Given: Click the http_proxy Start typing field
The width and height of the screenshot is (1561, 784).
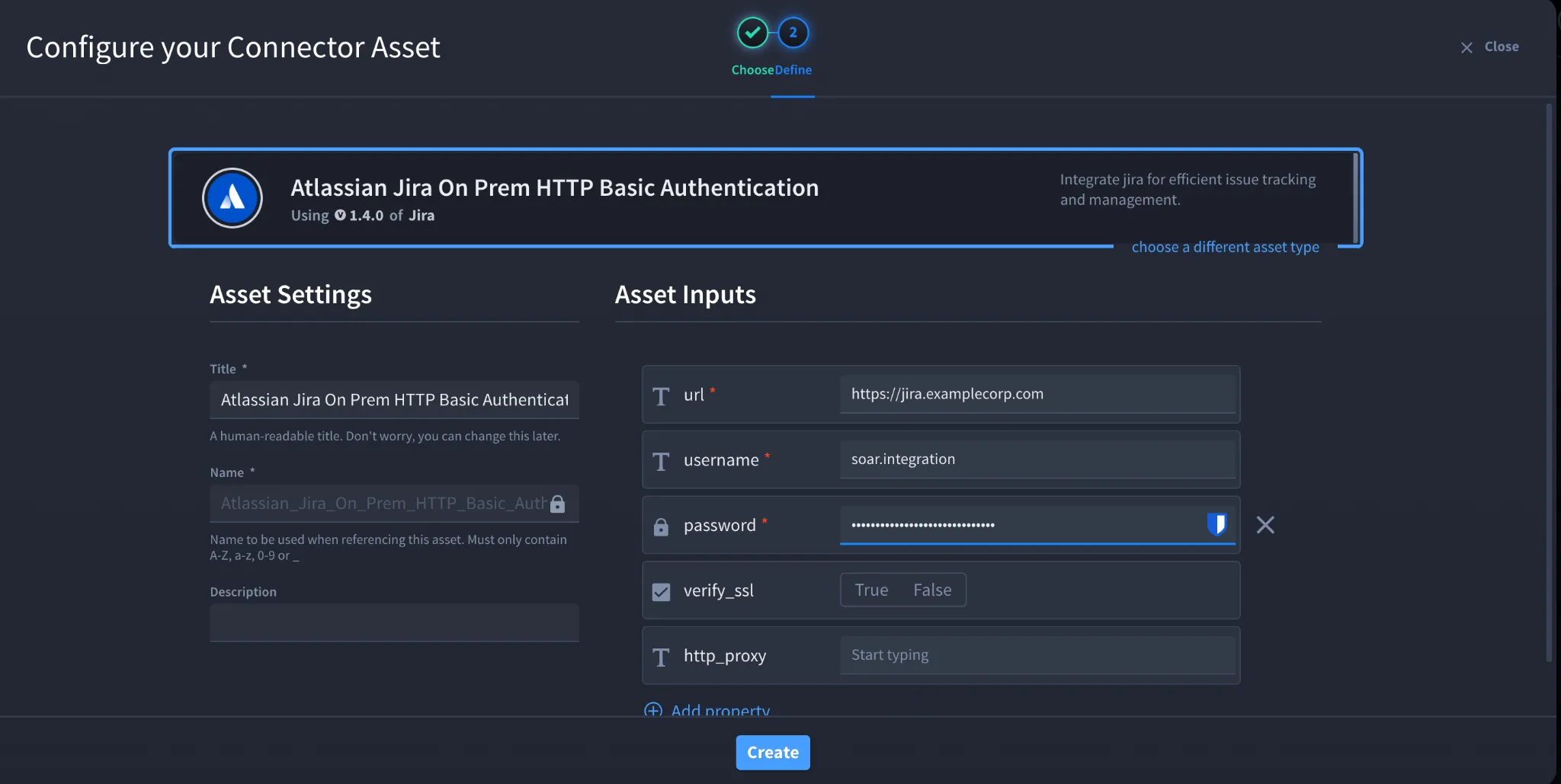Looking at the screenshot, I should 1037,655.
